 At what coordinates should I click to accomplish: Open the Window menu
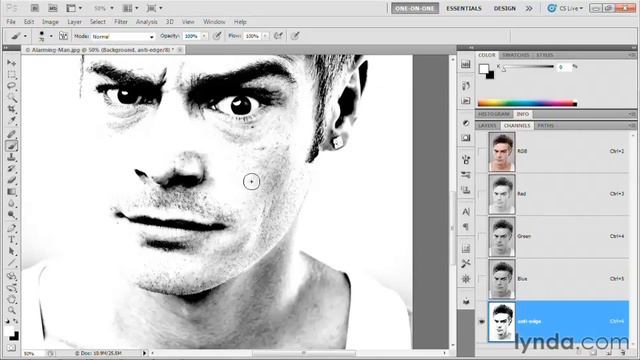(x=214, y=22)
